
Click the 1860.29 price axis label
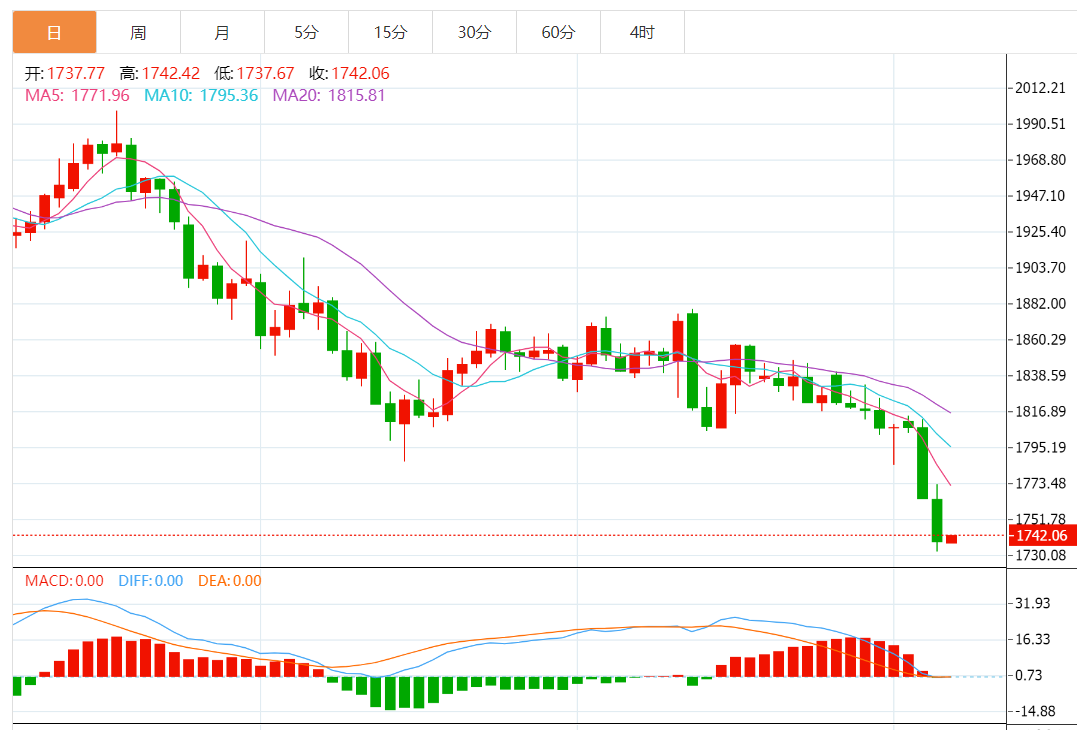pyautogui.click(x=1041, y=339)
